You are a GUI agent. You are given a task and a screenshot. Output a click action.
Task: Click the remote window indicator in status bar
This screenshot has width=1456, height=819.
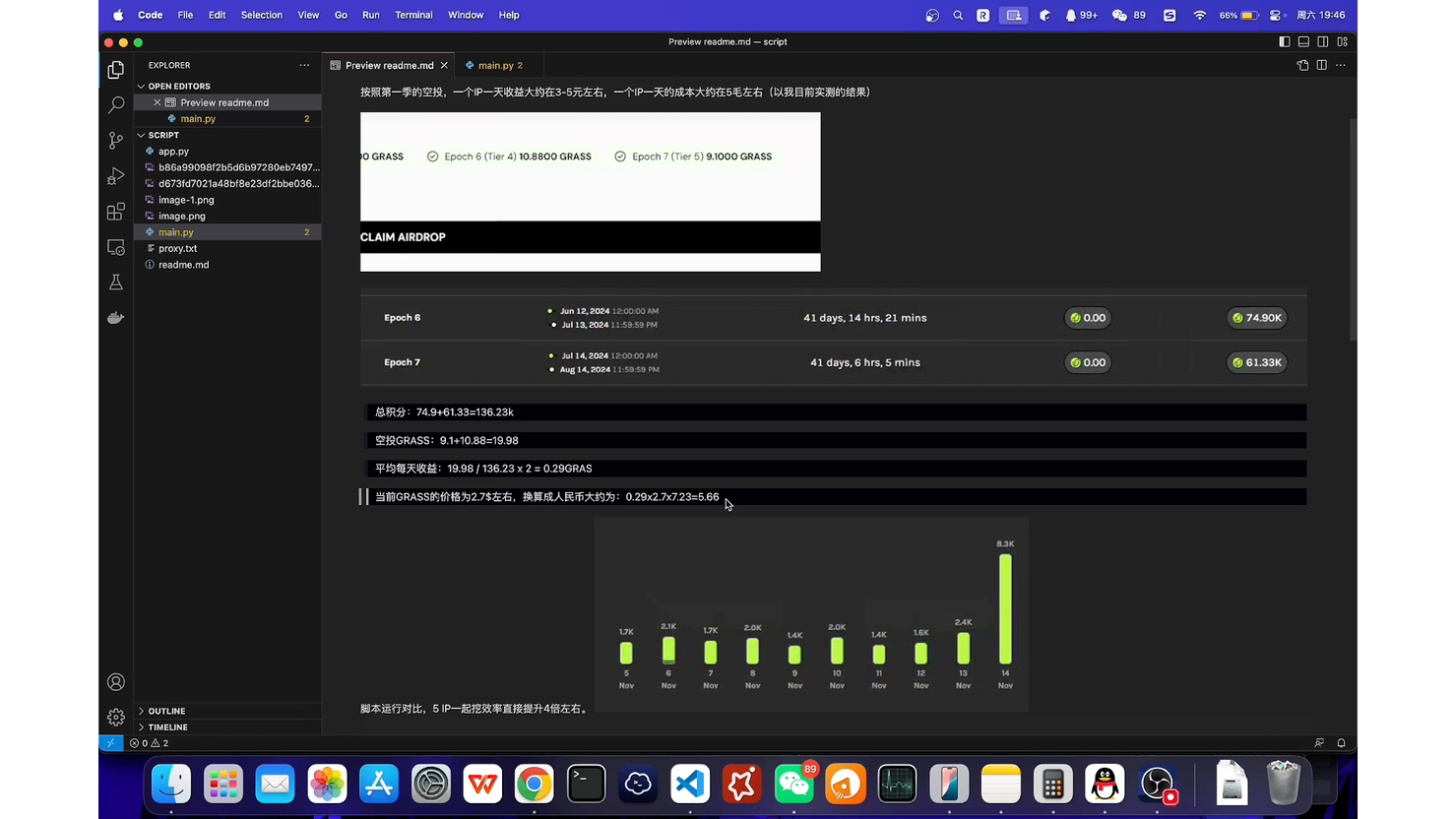(x=110, y=743)
